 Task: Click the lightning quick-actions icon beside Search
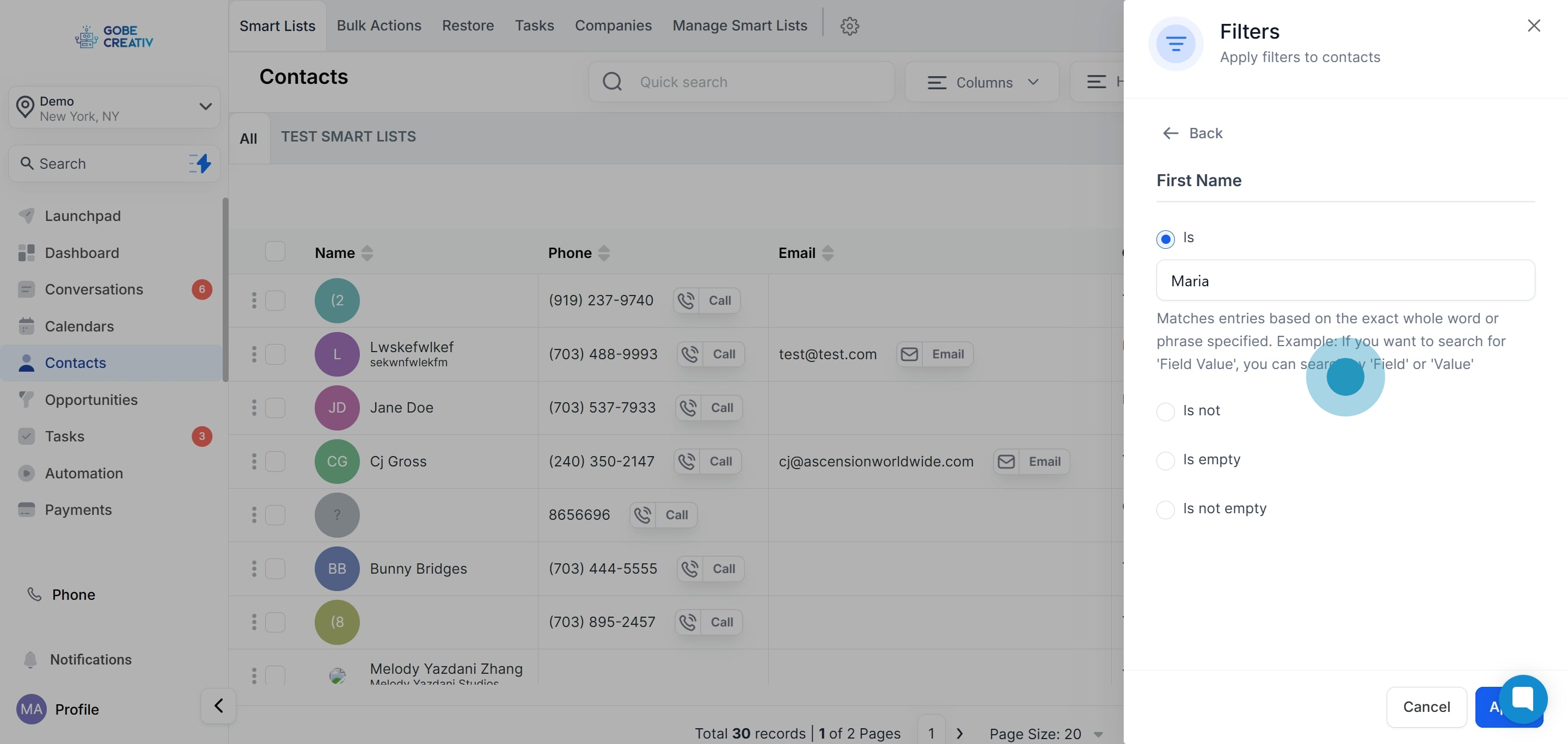pyautogui.click(x=200, y=163)
